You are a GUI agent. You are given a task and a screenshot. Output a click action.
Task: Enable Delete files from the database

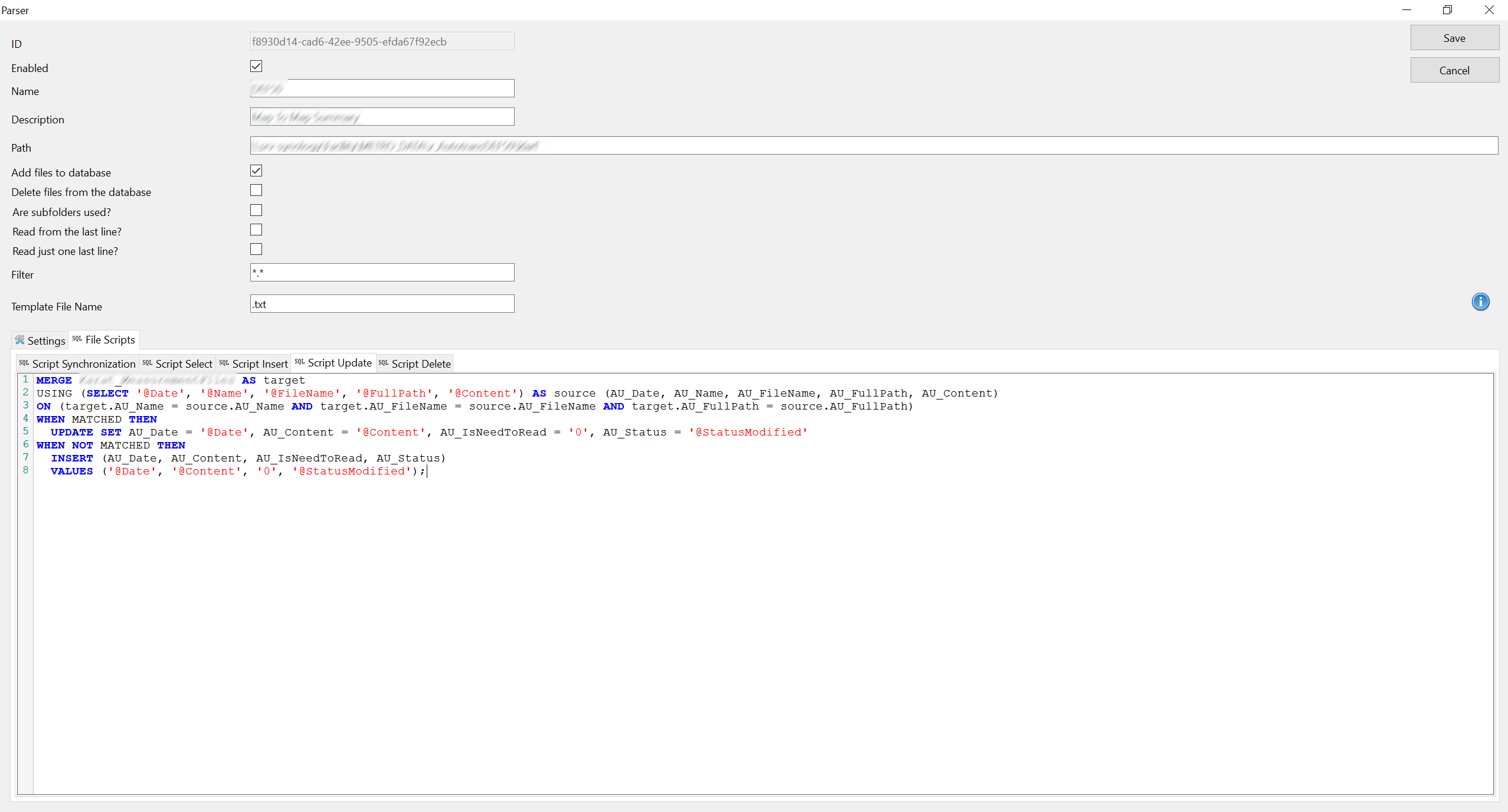tap(256, 190)
